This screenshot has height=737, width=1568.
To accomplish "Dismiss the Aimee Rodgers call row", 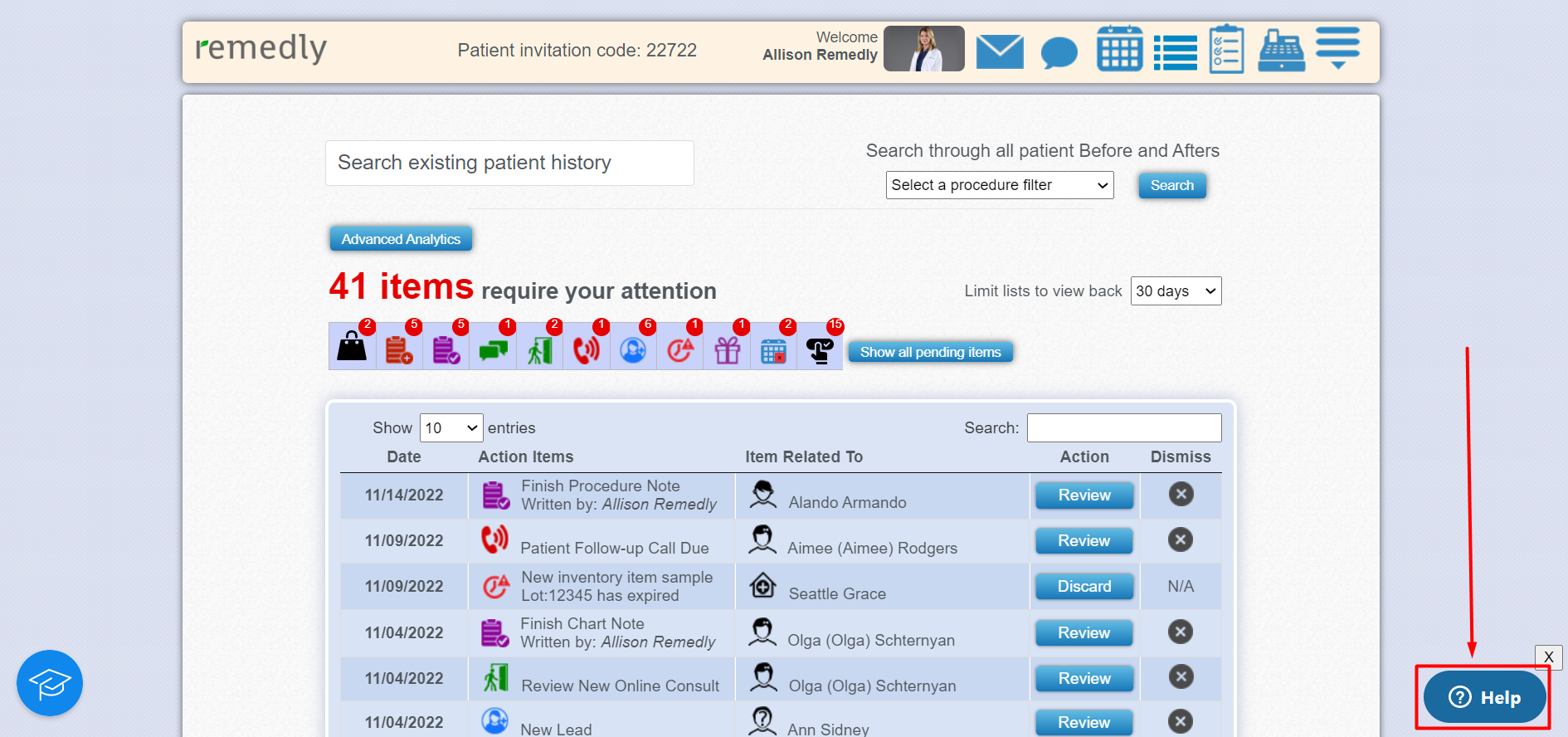I will (1181, 540).
